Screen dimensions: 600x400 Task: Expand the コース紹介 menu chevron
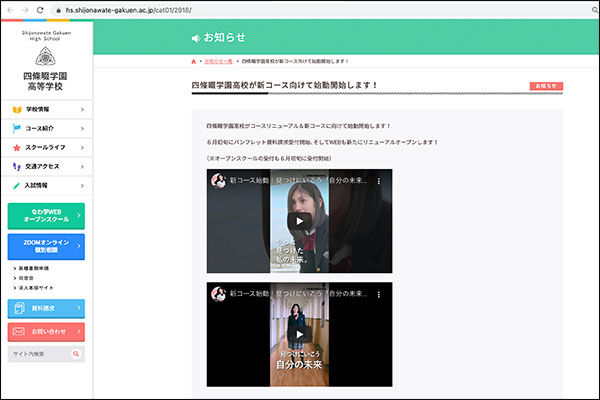82,129
